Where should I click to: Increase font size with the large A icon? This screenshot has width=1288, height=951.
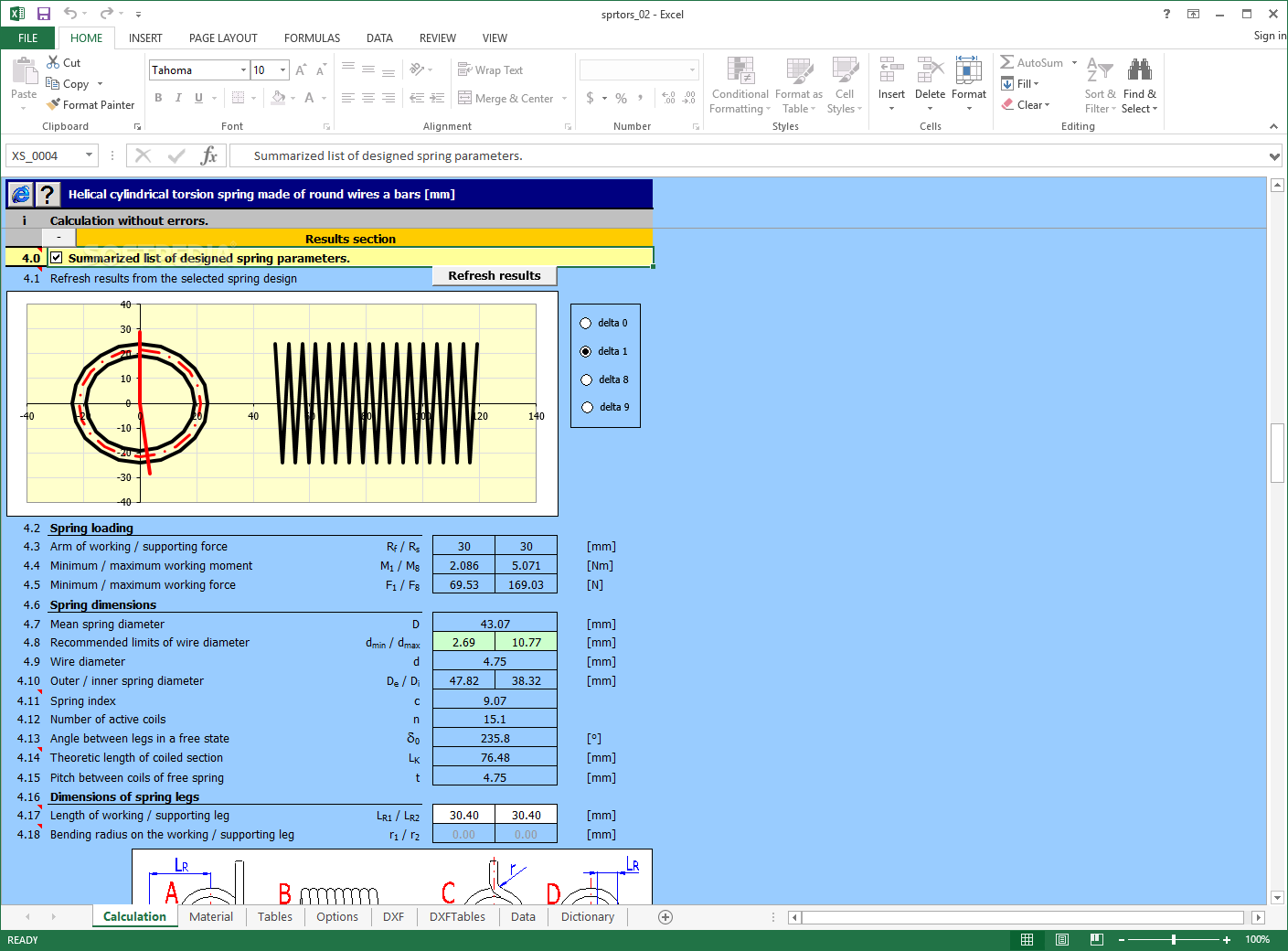coord(301,70)
